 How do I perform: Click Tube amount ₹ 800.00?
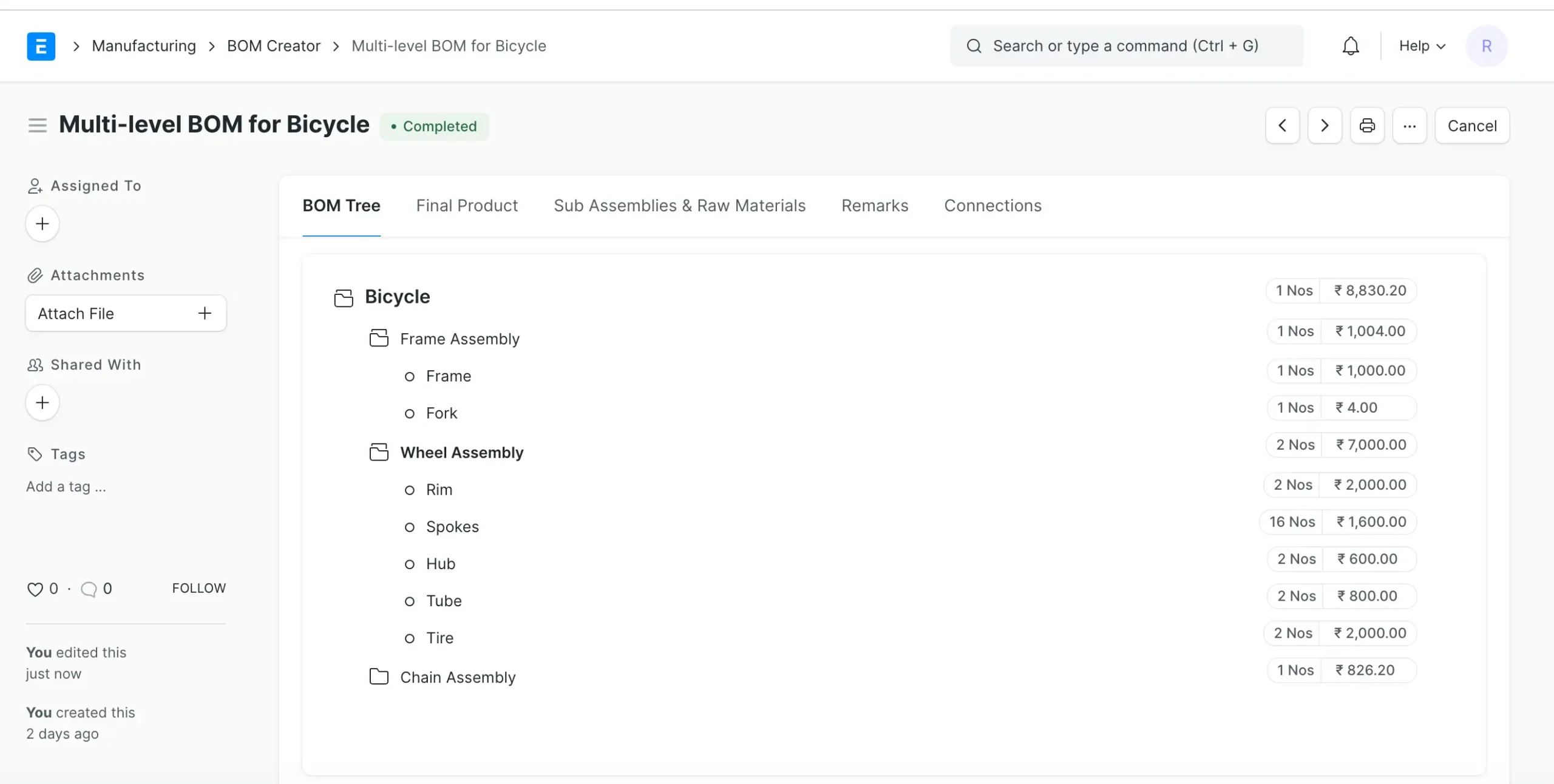1367,596
